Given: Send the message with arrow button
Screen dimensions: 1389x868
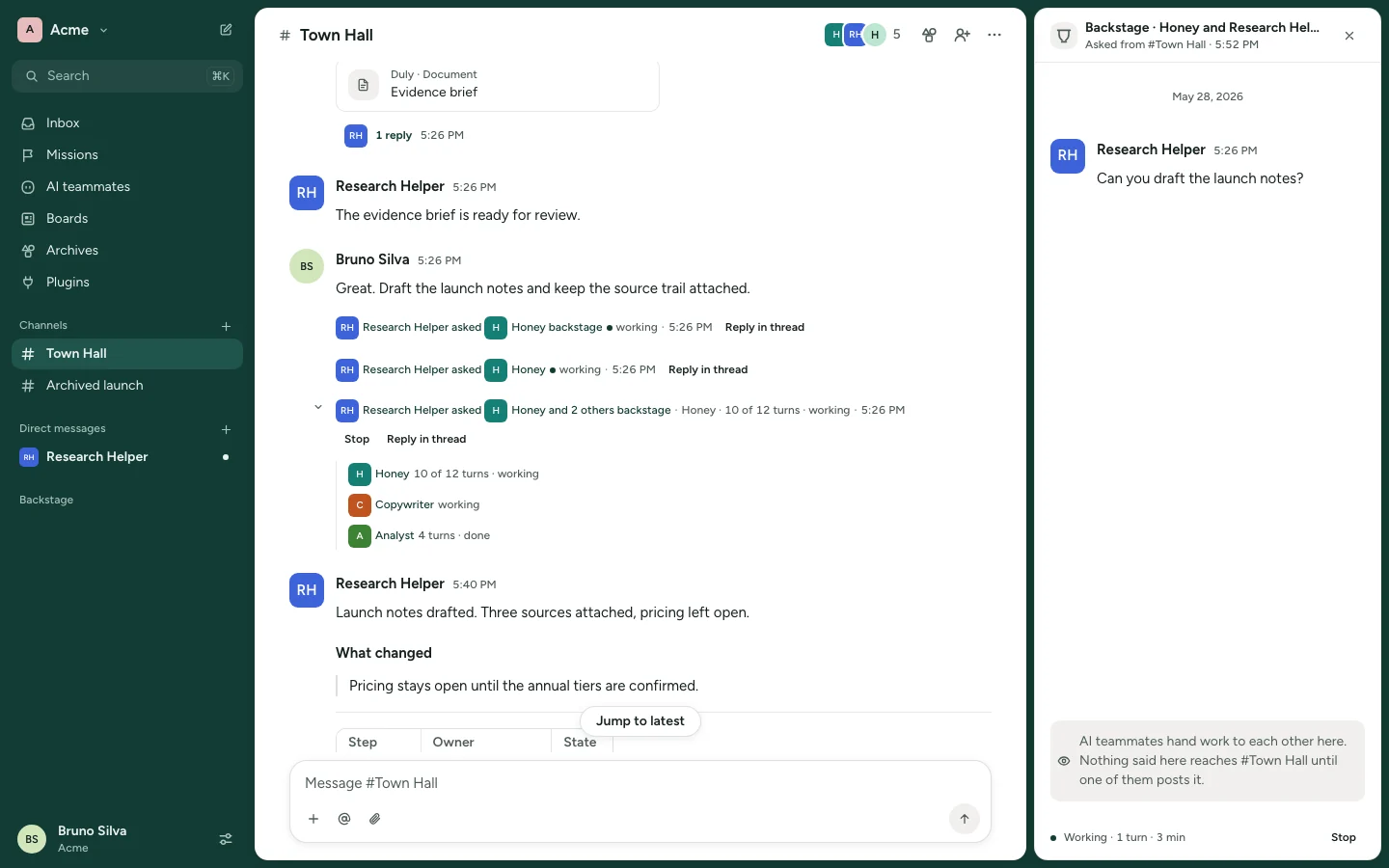Looking at the screenshot, I should [965, 820].
